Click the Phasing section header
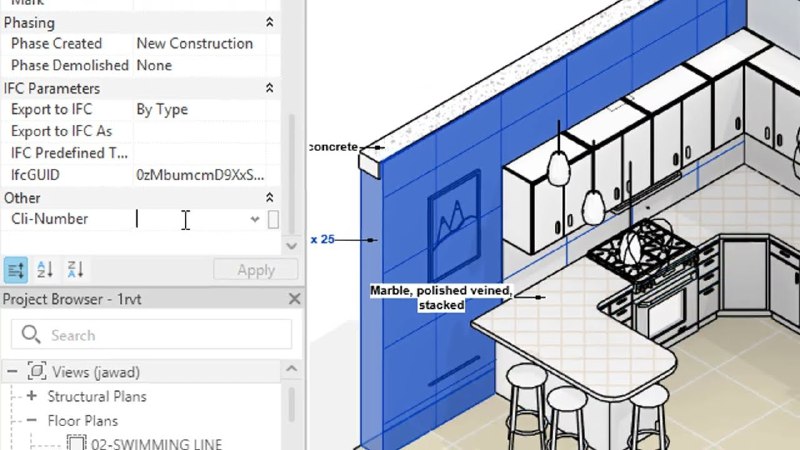The height and width of the screenshot is (450, 800). pos(29,23)
